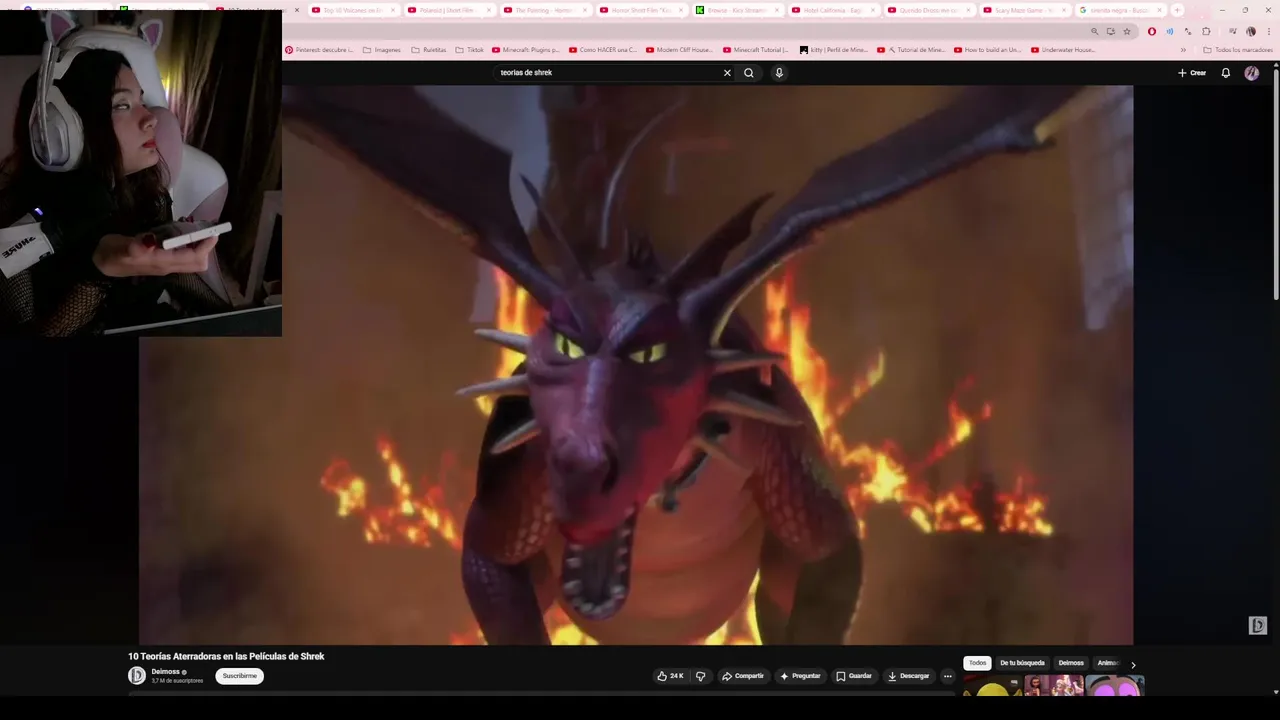Click the Shrek dragon video player
The image size is (1280, 720).
[636, 365]
